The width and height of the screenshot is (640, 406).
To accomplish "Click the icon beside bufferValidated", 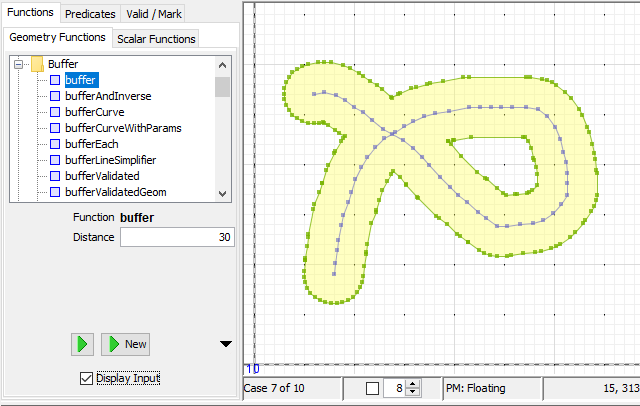I will [55, 176].
